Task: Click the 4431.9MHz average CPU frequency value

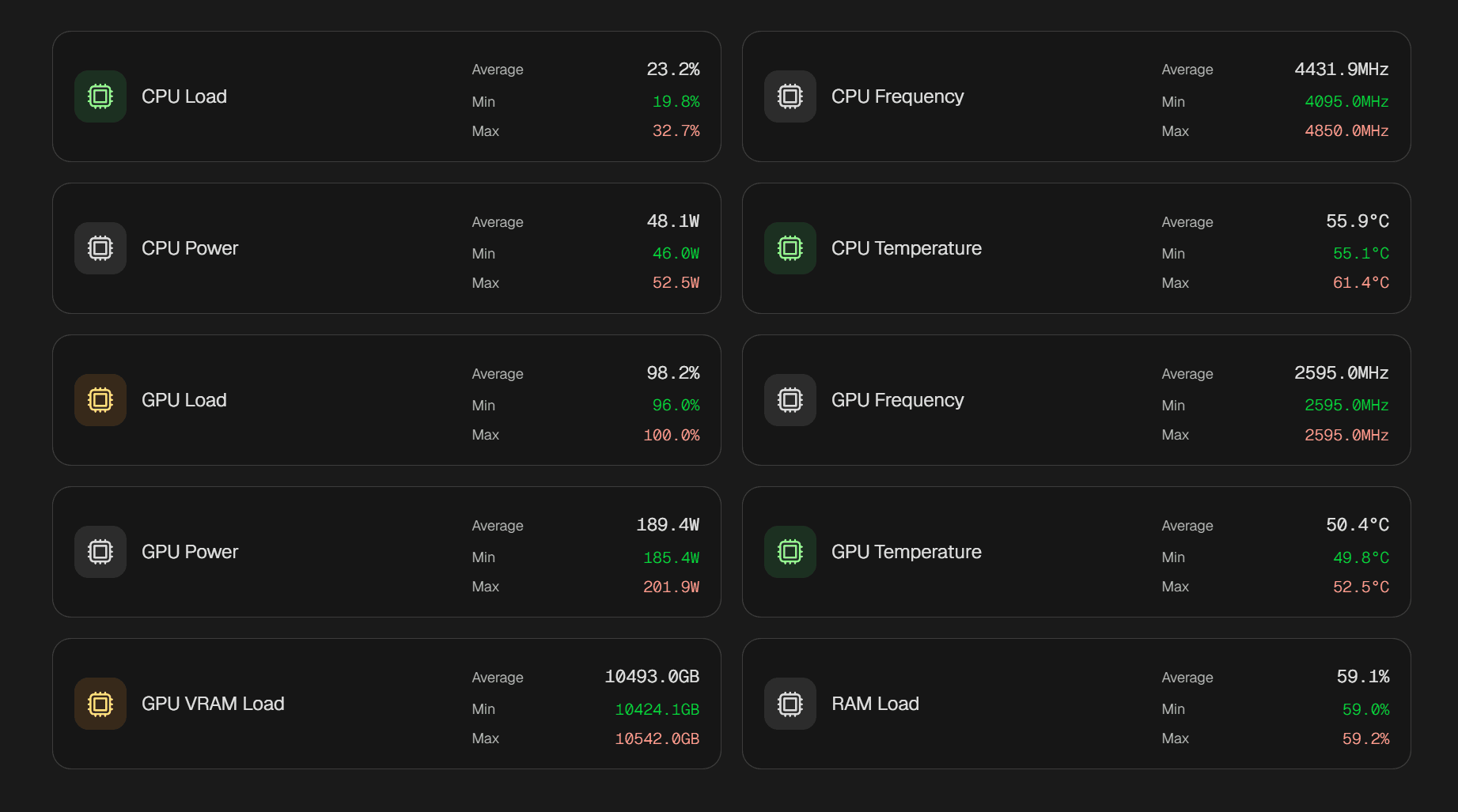Action: tap(1341, 70)
